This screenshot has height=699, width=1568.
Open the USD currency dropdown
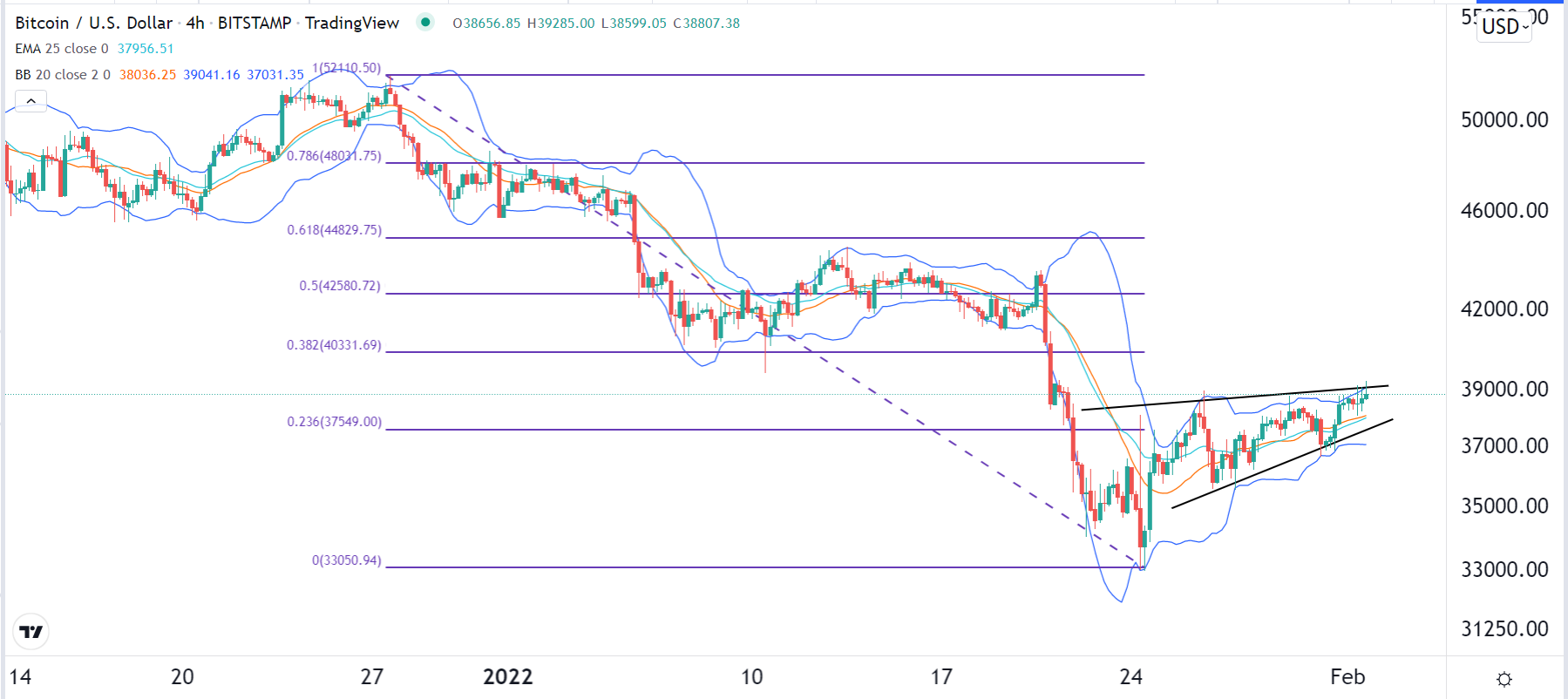pos(1505,27)
